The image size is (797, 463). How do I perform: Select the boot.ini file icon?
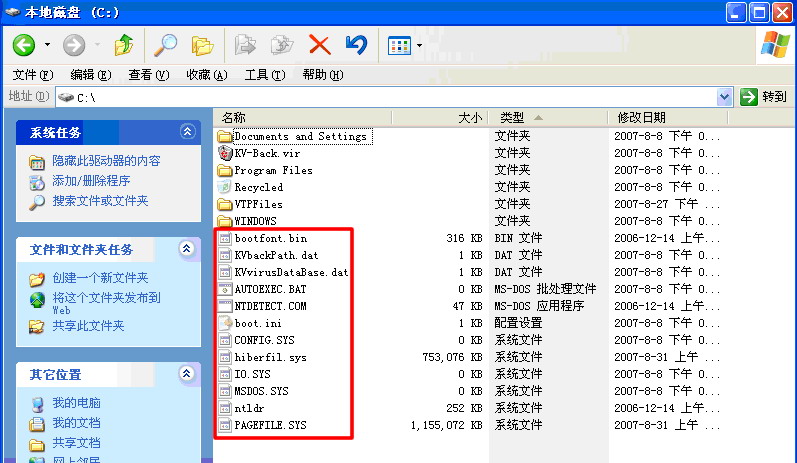(x=225, y=323)
